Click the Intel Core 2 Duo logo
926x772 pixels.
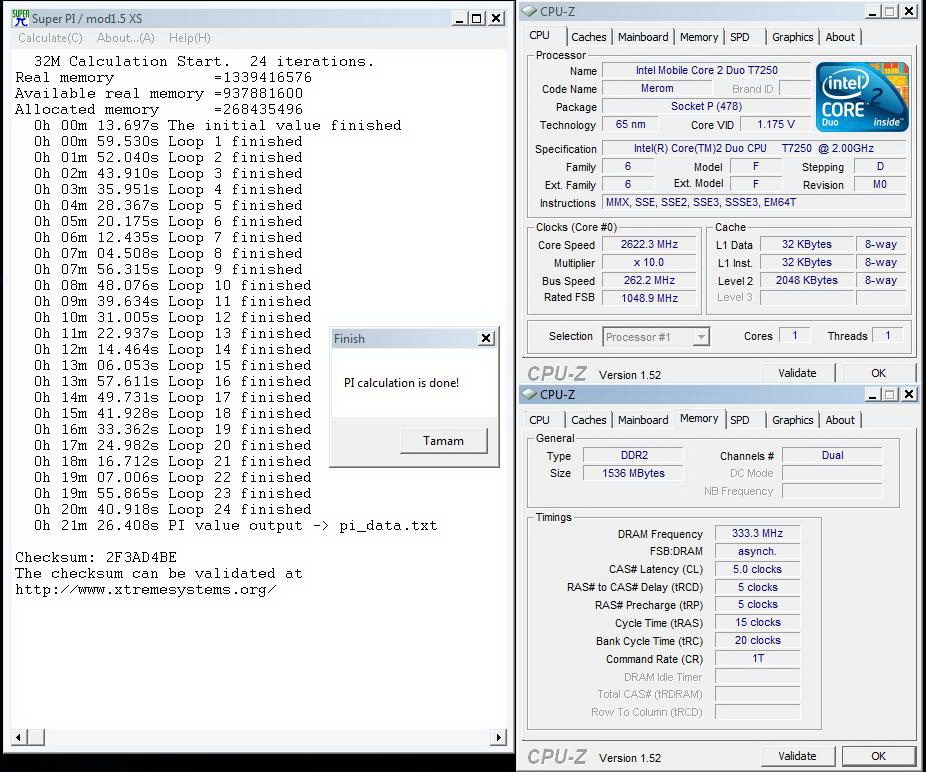click(862, 96)
